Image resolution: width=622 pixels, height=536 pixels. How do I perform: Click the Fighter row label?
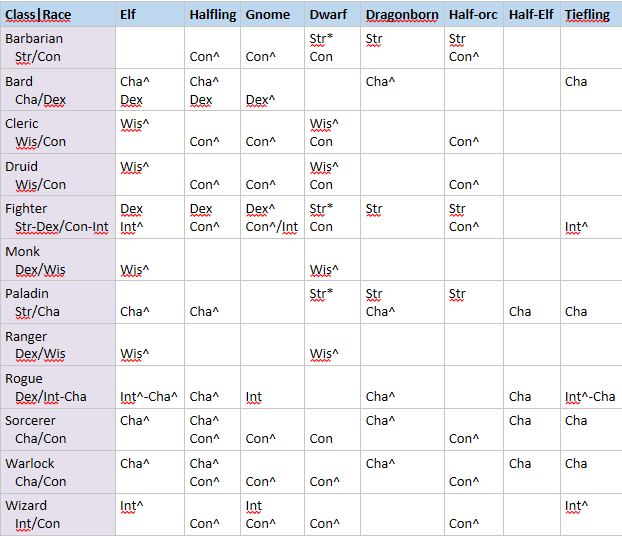[x=26, y=208]
